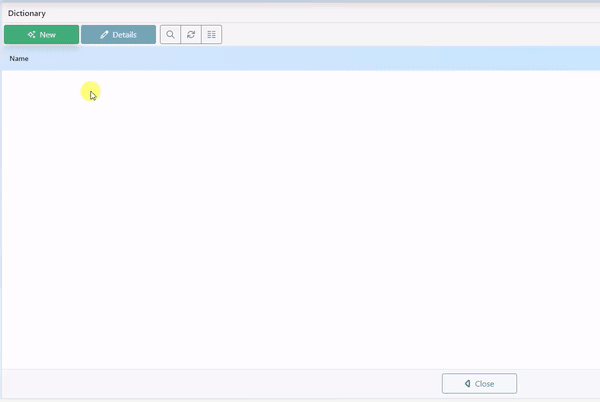Select the Close label text
Screen dimensions: 600x402
coord(485,384)
